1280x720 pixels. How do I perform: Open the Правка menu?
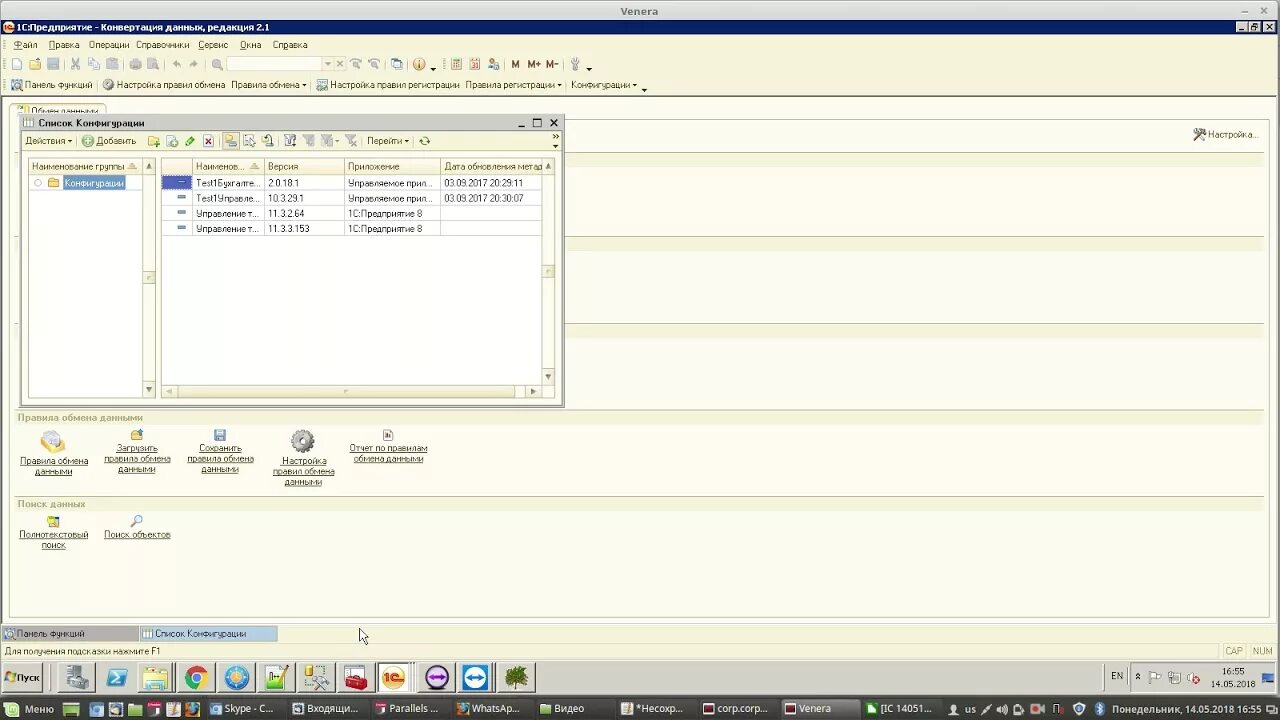(x=64, y=45)
